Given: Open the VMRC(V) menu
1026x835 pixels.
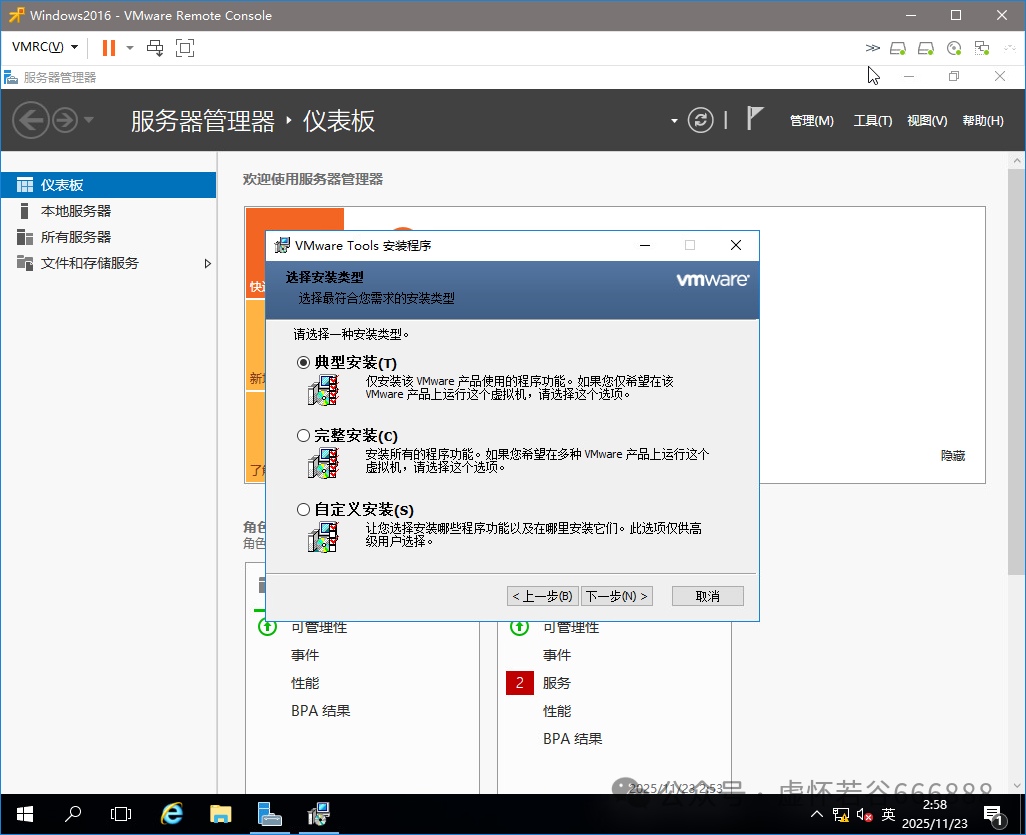Looking at the screenshot, I should (x=44, y=47).
